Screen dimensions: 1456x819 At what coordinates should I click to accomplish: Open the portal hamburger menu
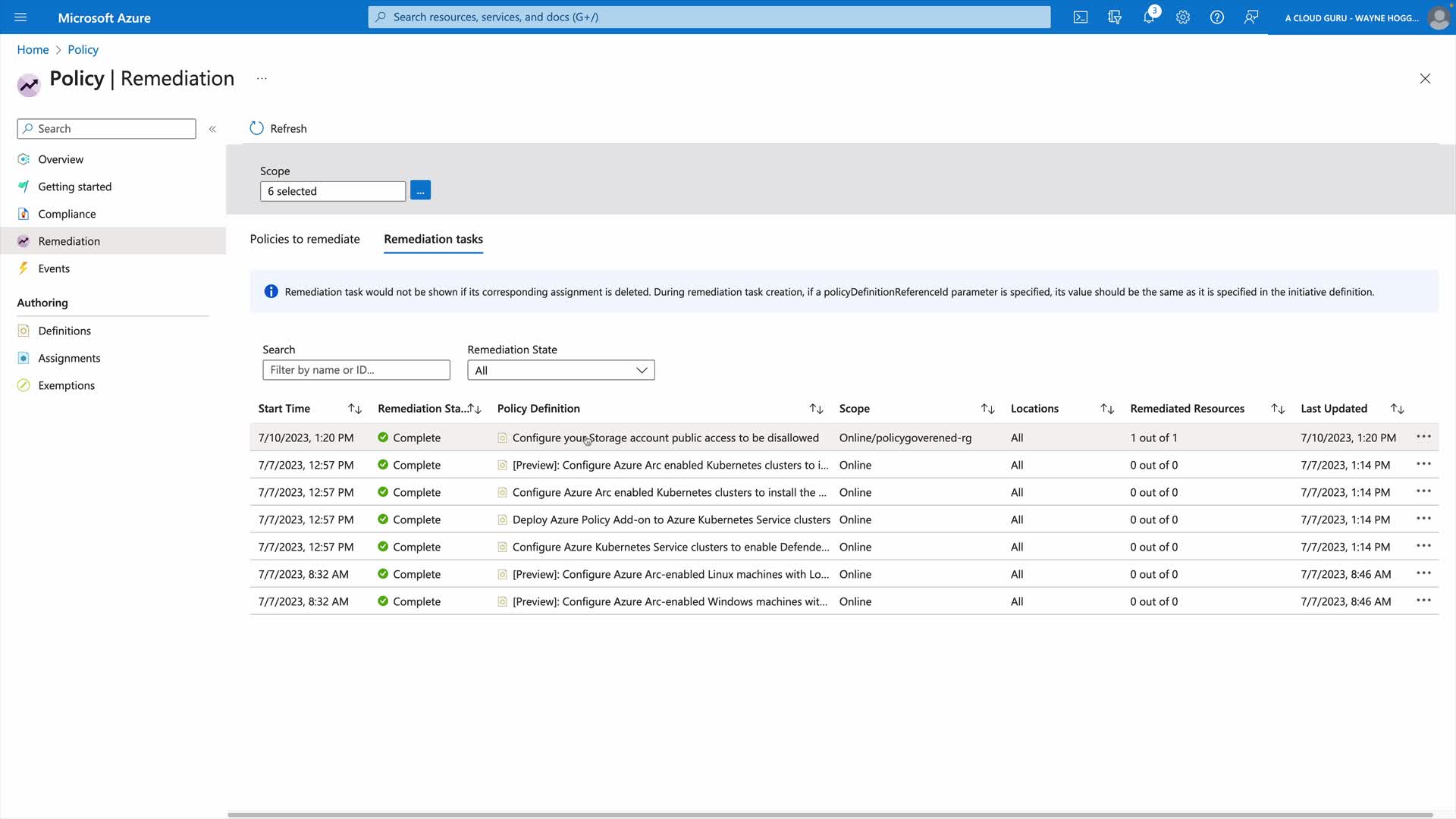20,17
